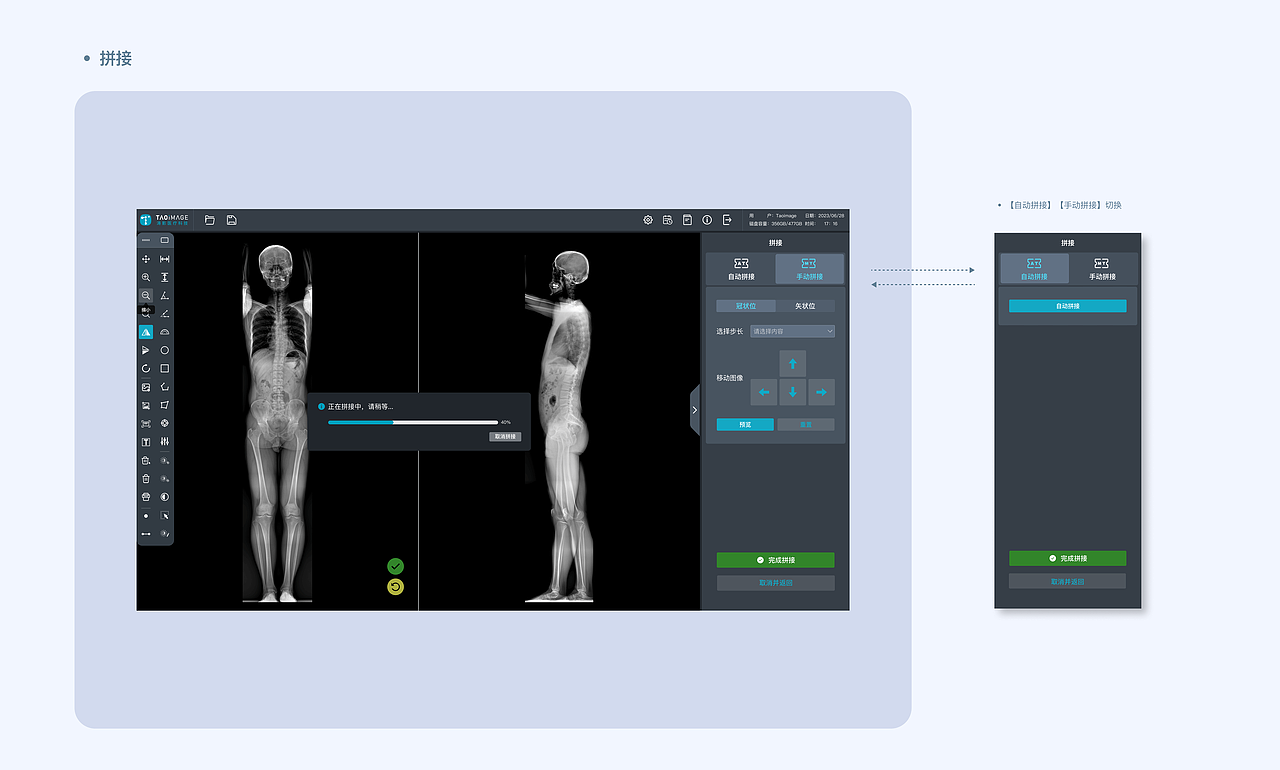Select the polygon drawing tool
The image size is (1280, 770).
165,386
